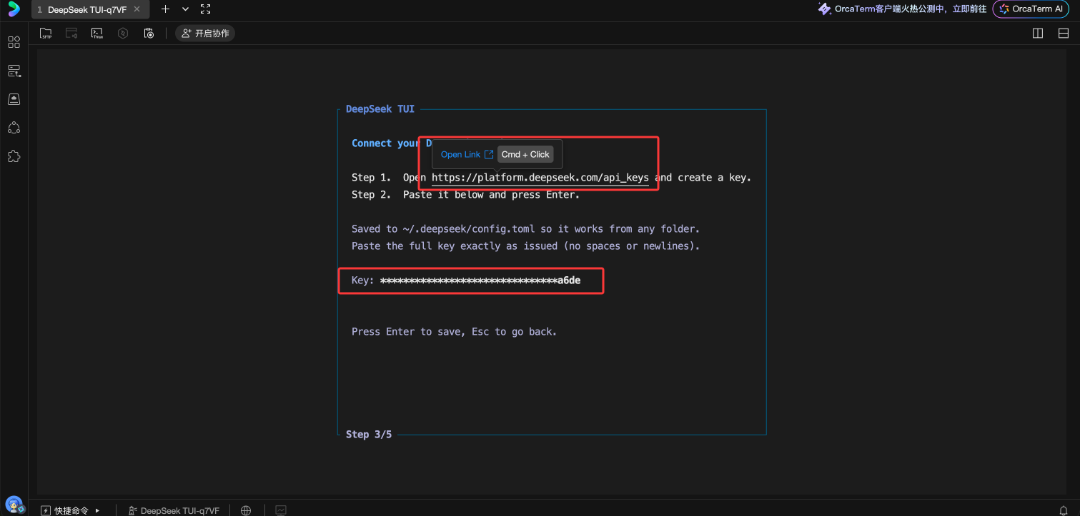
Task: Click 'Press Enter to save, Esc to go back.'
Action: pyautogui.click(x=454, y=332)
